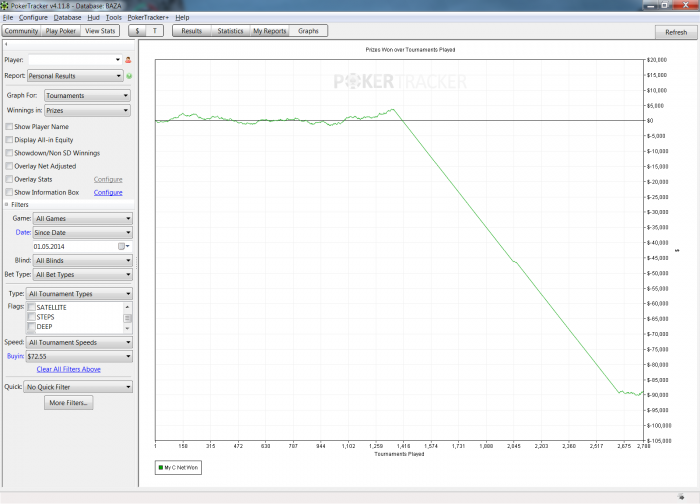Switch to the Statistics tab
This screenshot has height=504, width=700.
click(230, 32)
